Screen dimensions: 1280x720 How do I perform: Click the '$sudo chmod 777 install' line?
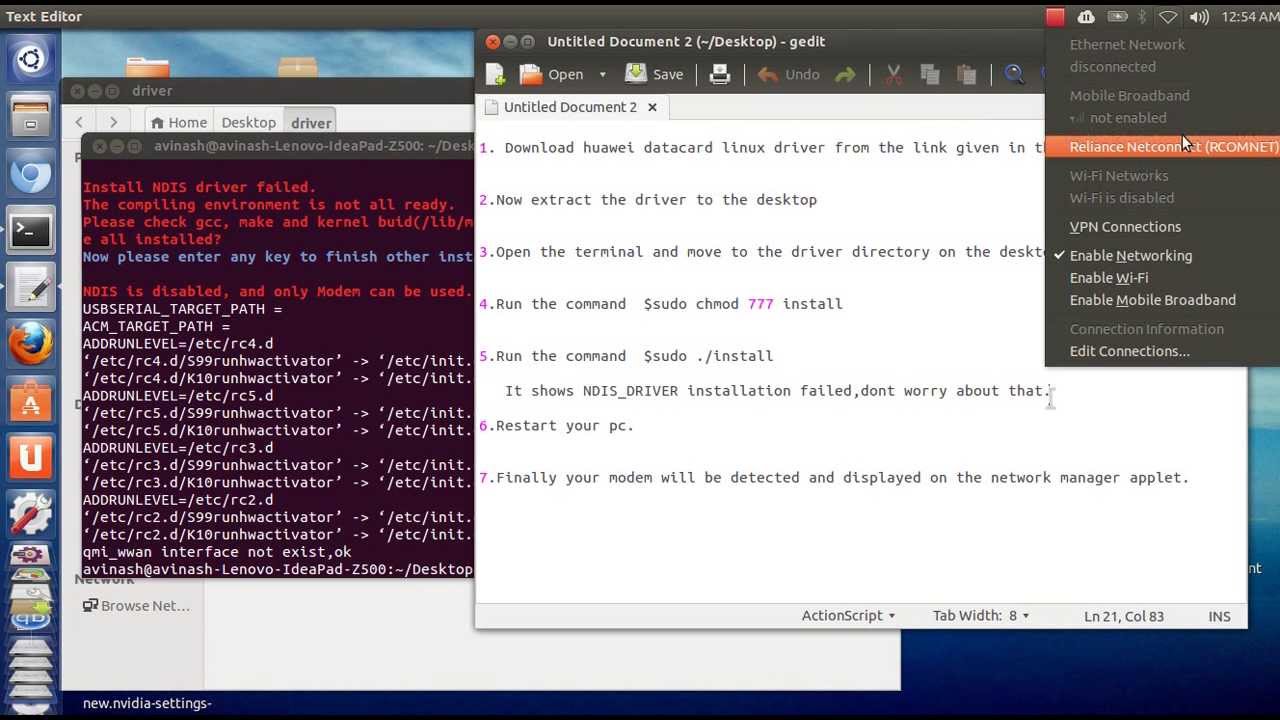(743, 303)
